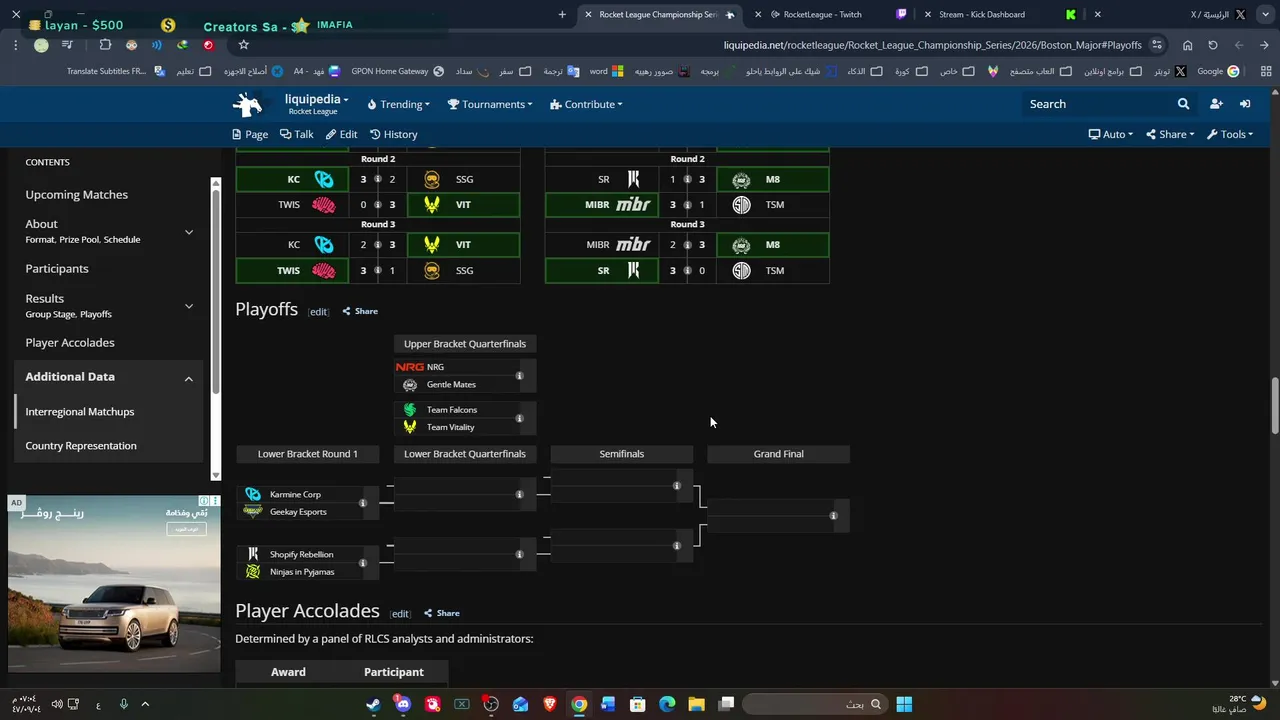1280x720 pixels.
Task: Click the browser address bar URL
Action: click(x=933, y=45)
